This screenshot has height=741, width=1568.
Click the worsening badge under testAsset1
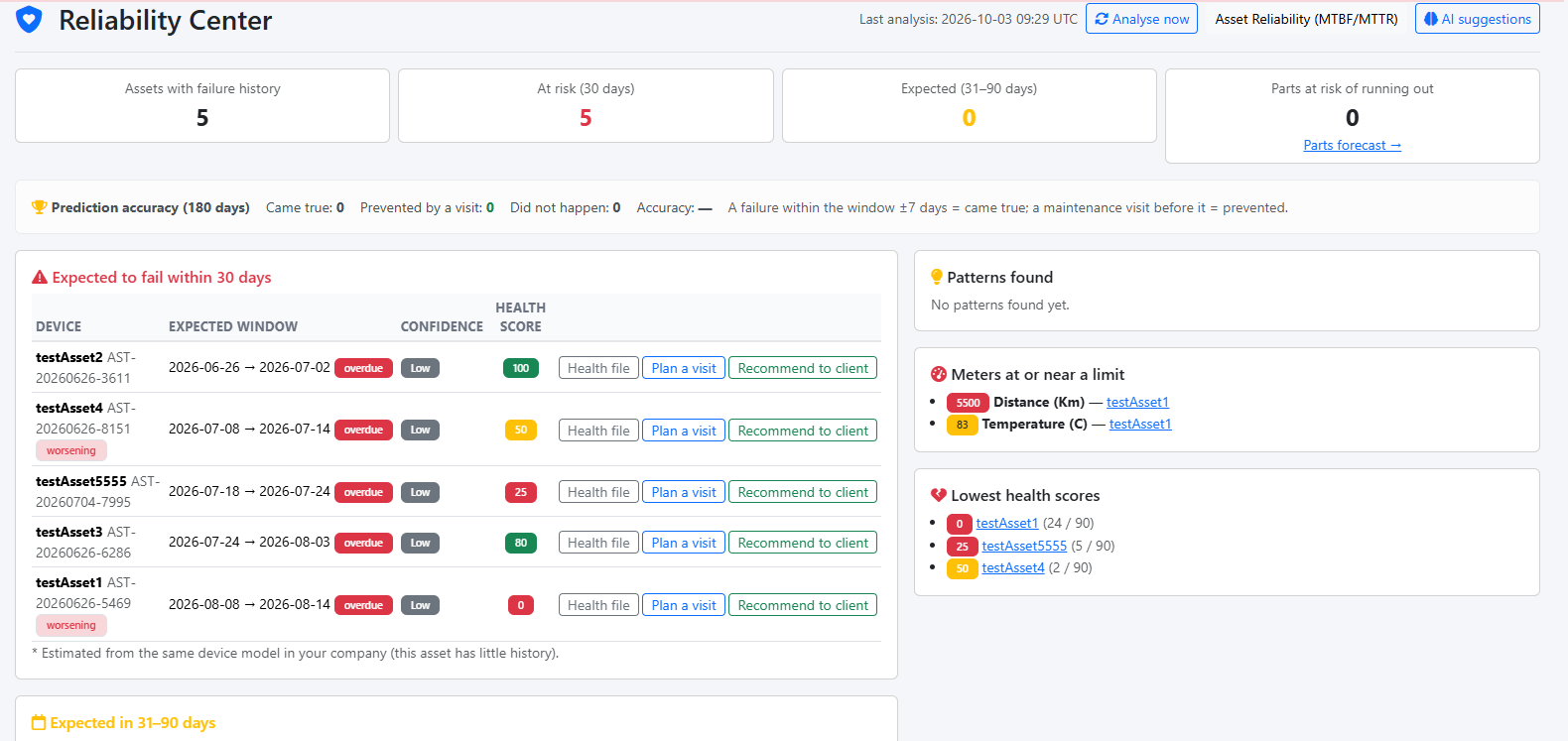71,625
